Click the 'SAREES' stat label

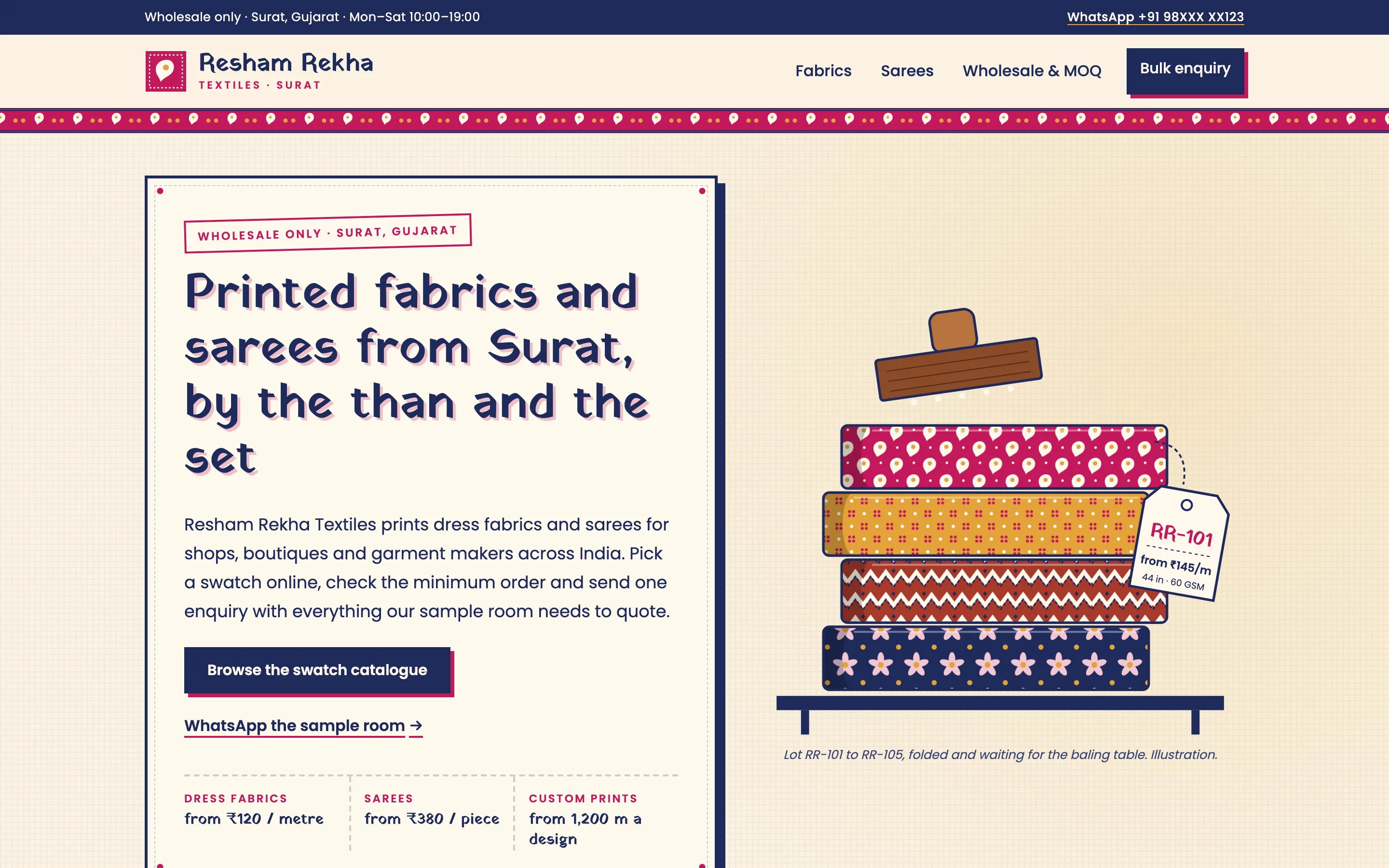[389, 799]
